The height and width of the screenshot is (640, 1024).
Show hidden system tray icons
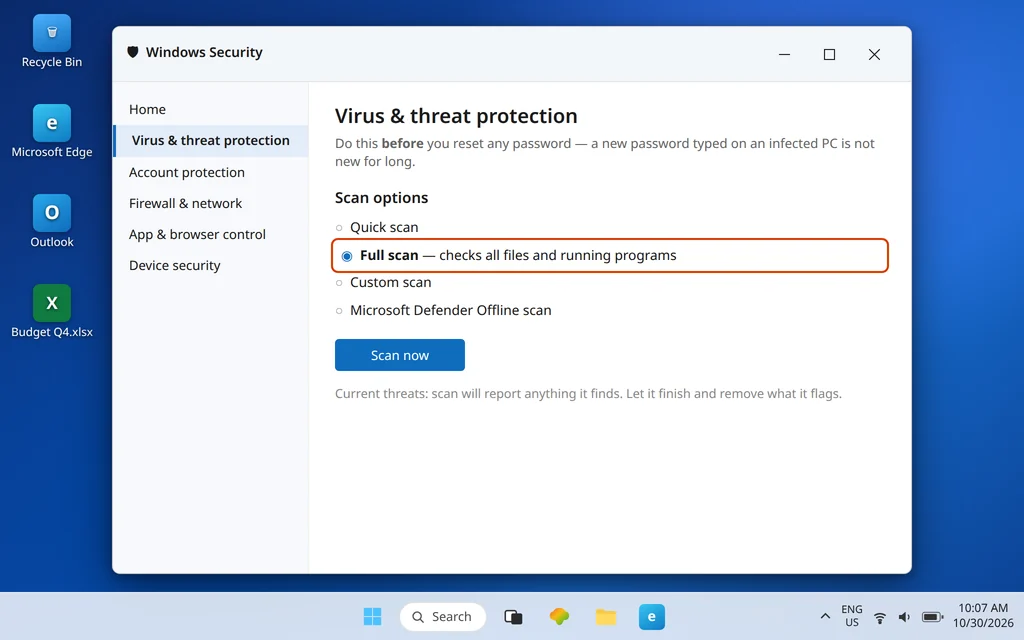pyautogui.click(x=825, y=616)
